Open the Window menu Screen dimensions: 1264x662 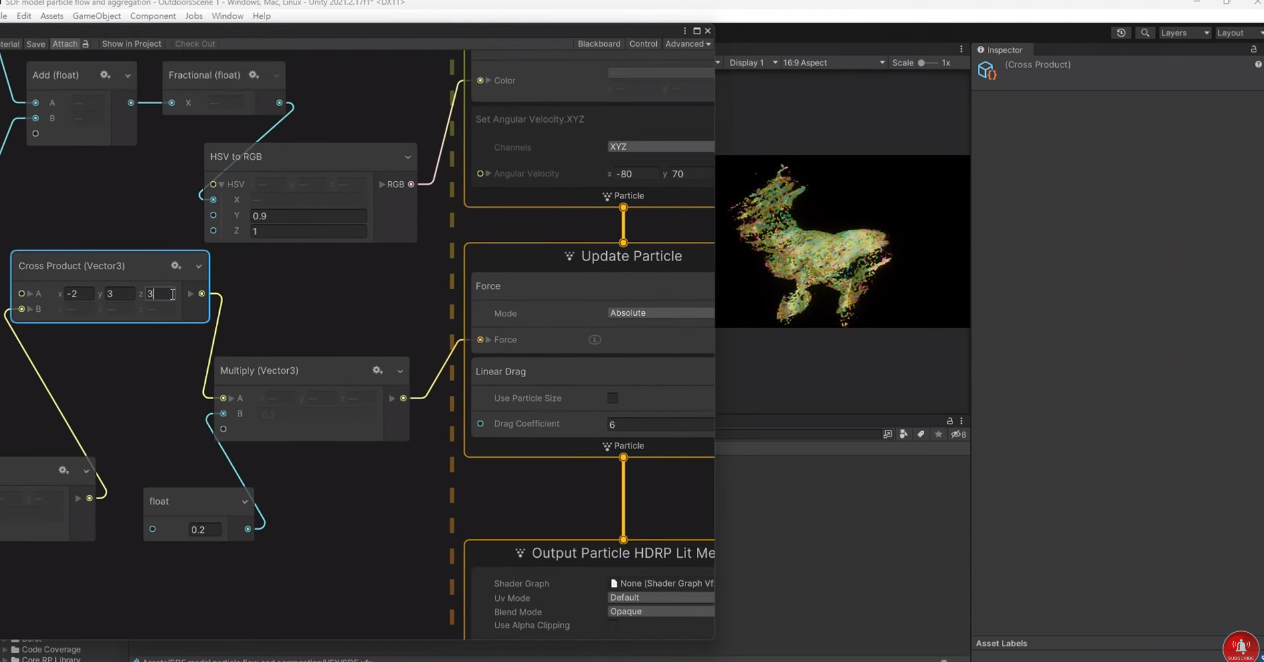tap(227, 16)
